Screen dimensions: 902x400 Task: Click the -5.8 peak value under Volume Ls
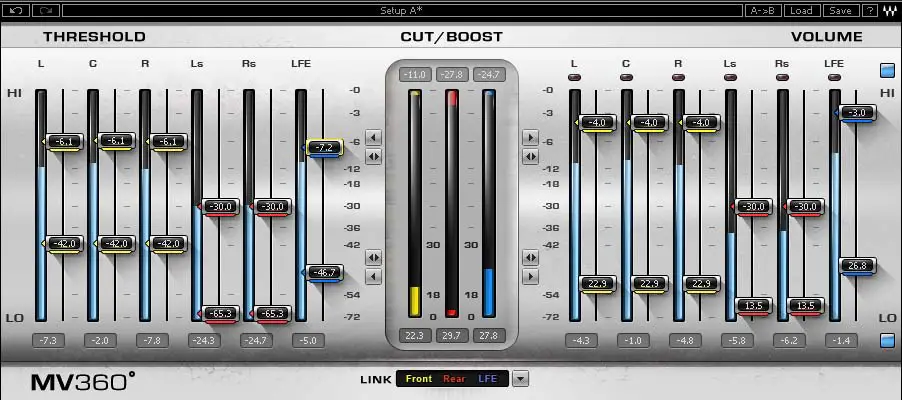click(737, 341)
